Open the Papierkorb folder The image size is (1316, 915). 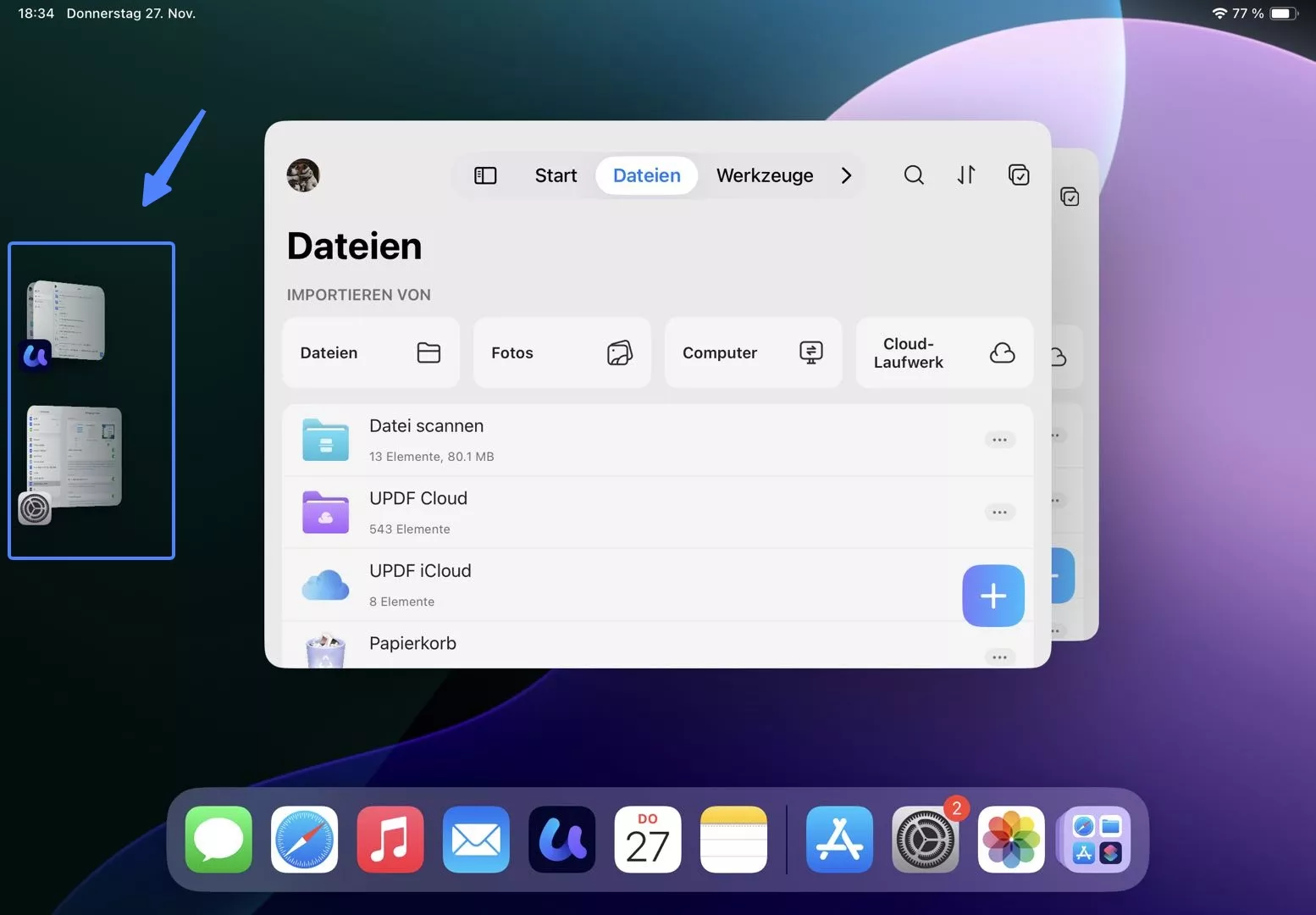pos(412,643)
